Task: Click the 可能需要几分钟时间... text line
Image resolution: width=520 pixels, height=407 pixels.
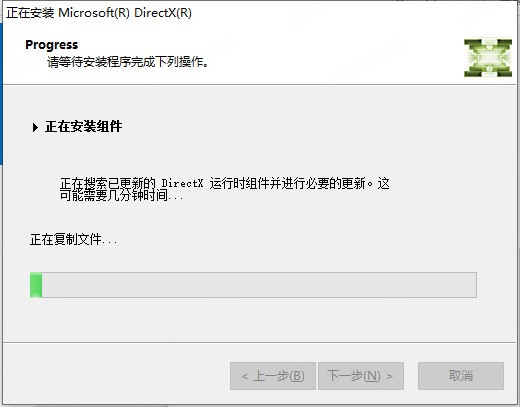Action: pos(122,195)
